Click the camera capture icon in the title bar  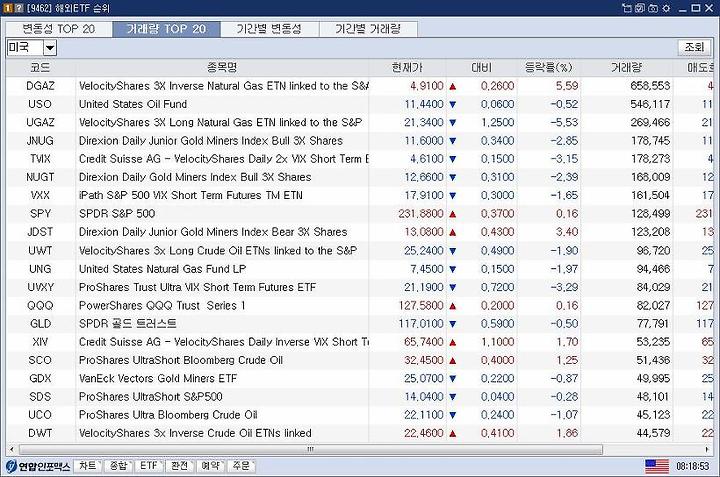coord(653,8)
